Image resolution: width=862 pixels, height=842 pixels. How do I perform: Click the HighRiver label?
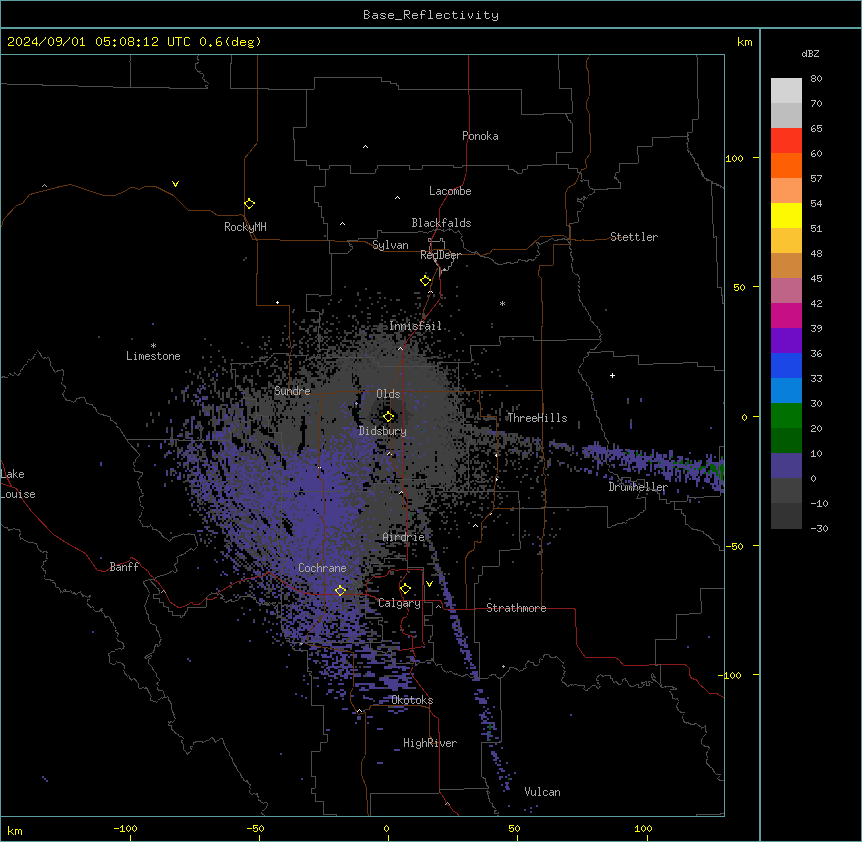[x=430, y=743]
